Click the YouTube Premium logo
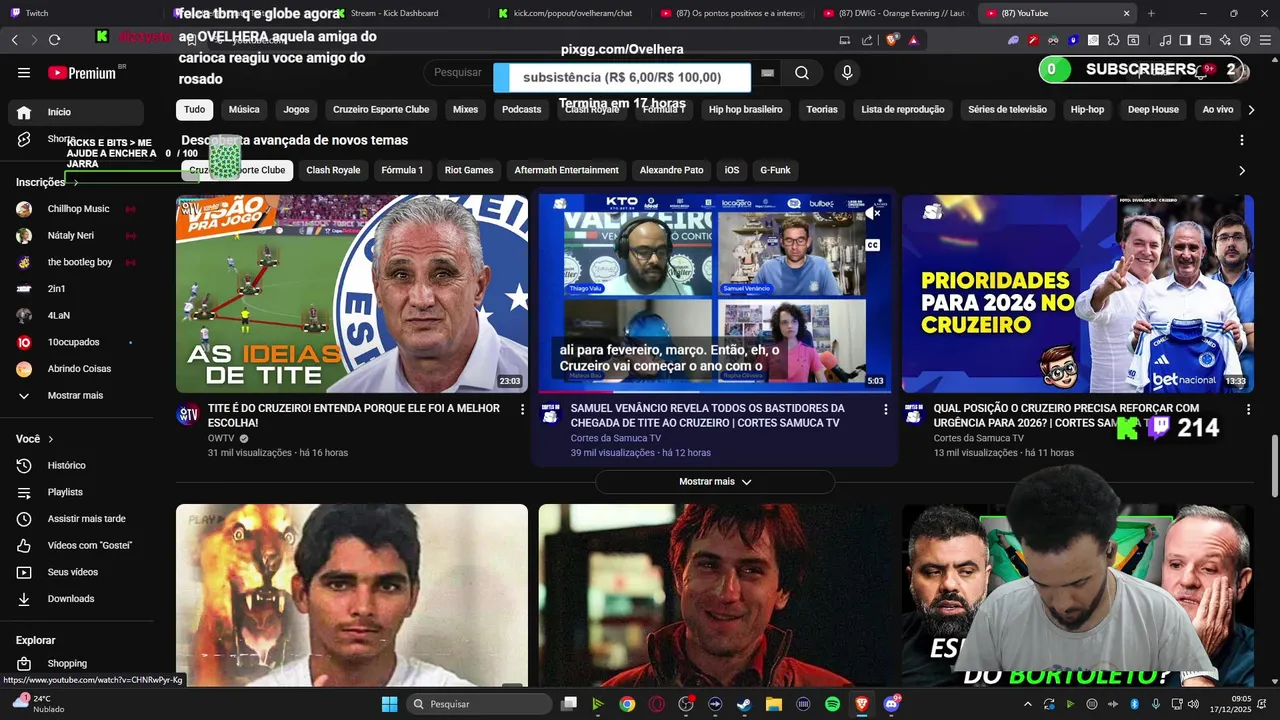Viewport: 1280px width, 720px height. pyautogui.click(x=84, y=73)
